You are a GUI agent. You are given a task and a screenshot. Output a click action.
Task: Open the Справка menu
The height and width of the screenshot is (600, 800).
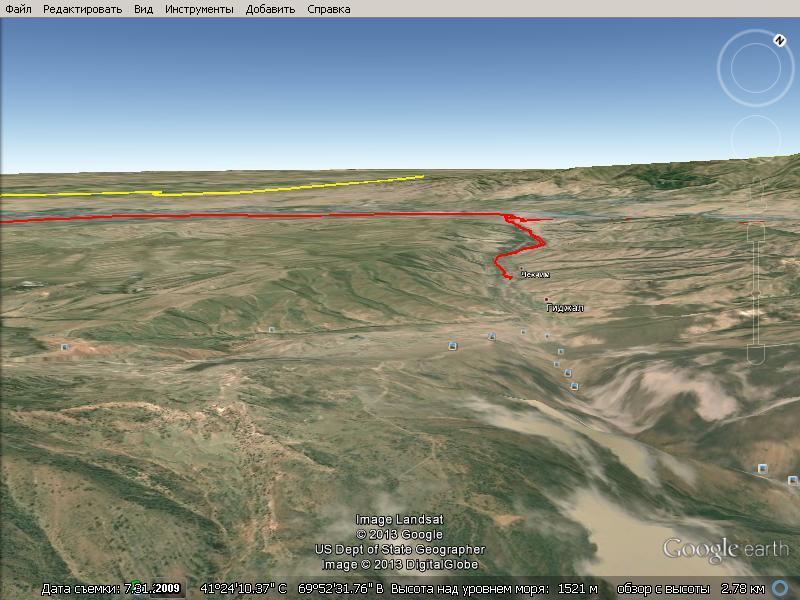[329, 9]
